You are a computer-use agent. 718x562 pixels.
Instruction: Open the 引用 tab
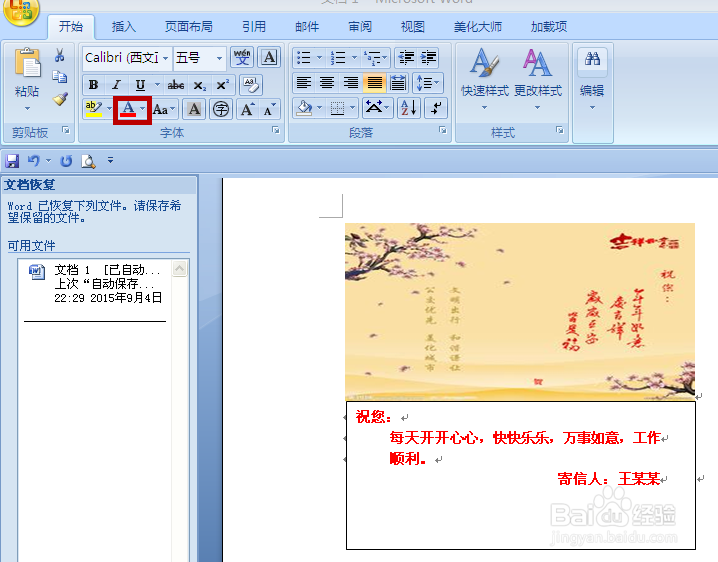click(x=254, y=27)
